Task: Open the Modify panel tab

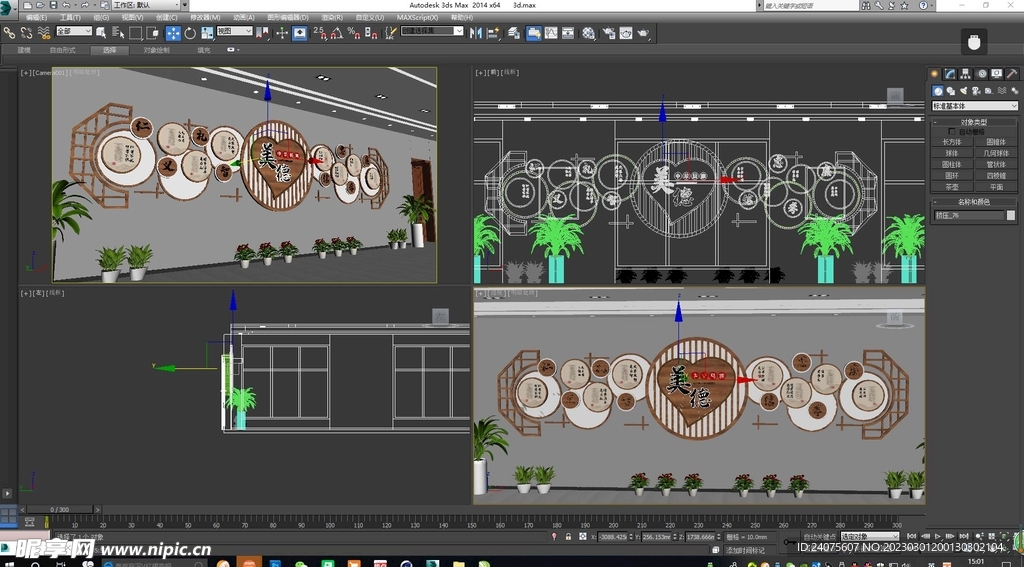Action: tap(950, 73)
